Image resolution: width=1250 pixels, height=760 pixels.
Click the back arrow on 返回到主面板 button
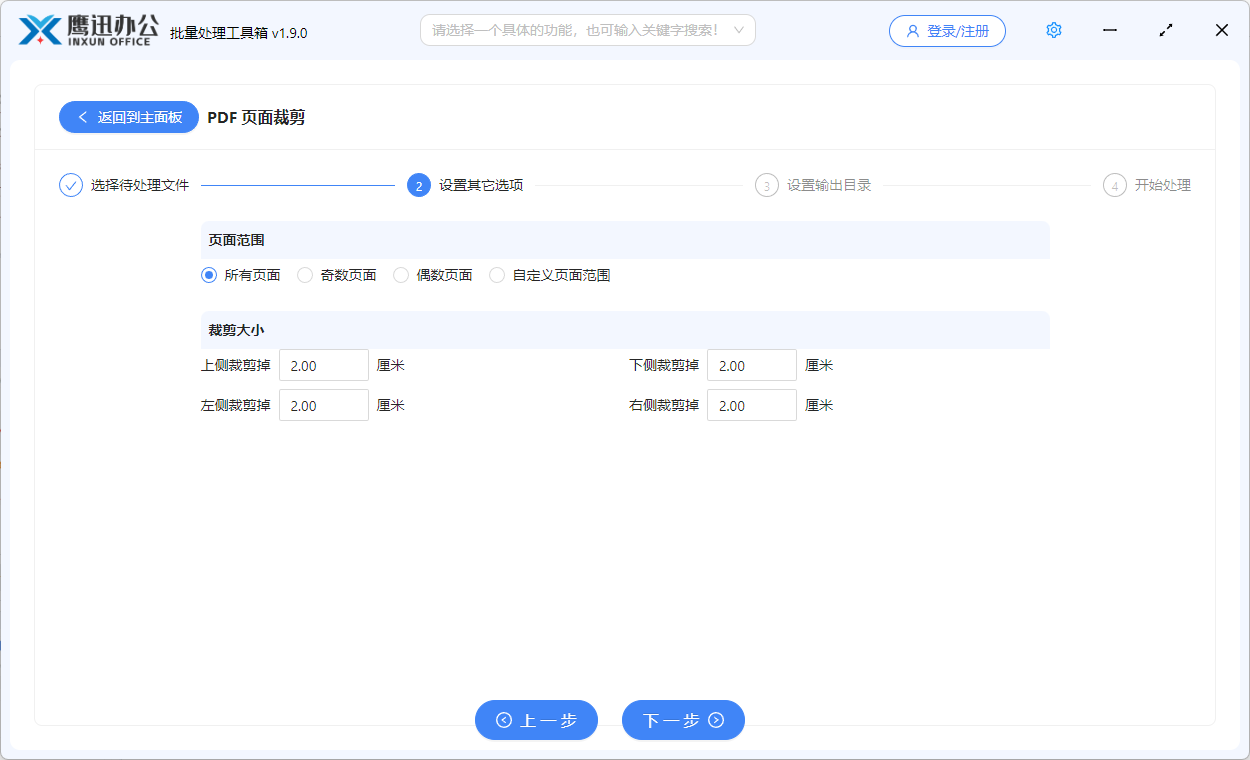(82, 117)
